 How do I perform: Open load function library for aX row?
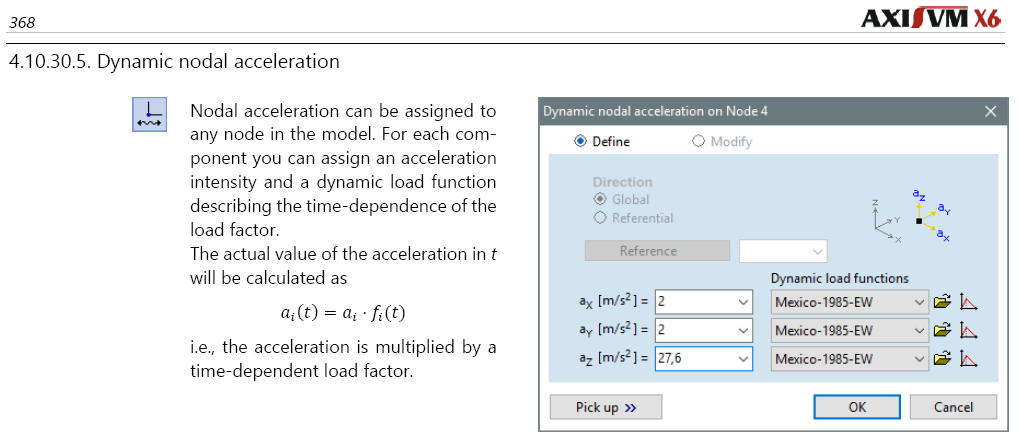(941, 302)
